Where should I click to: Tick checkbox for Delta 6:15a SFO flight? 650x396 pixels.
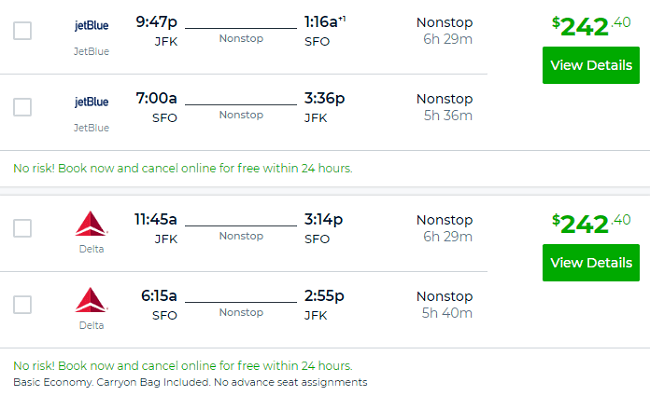click(x=22, y=304)
